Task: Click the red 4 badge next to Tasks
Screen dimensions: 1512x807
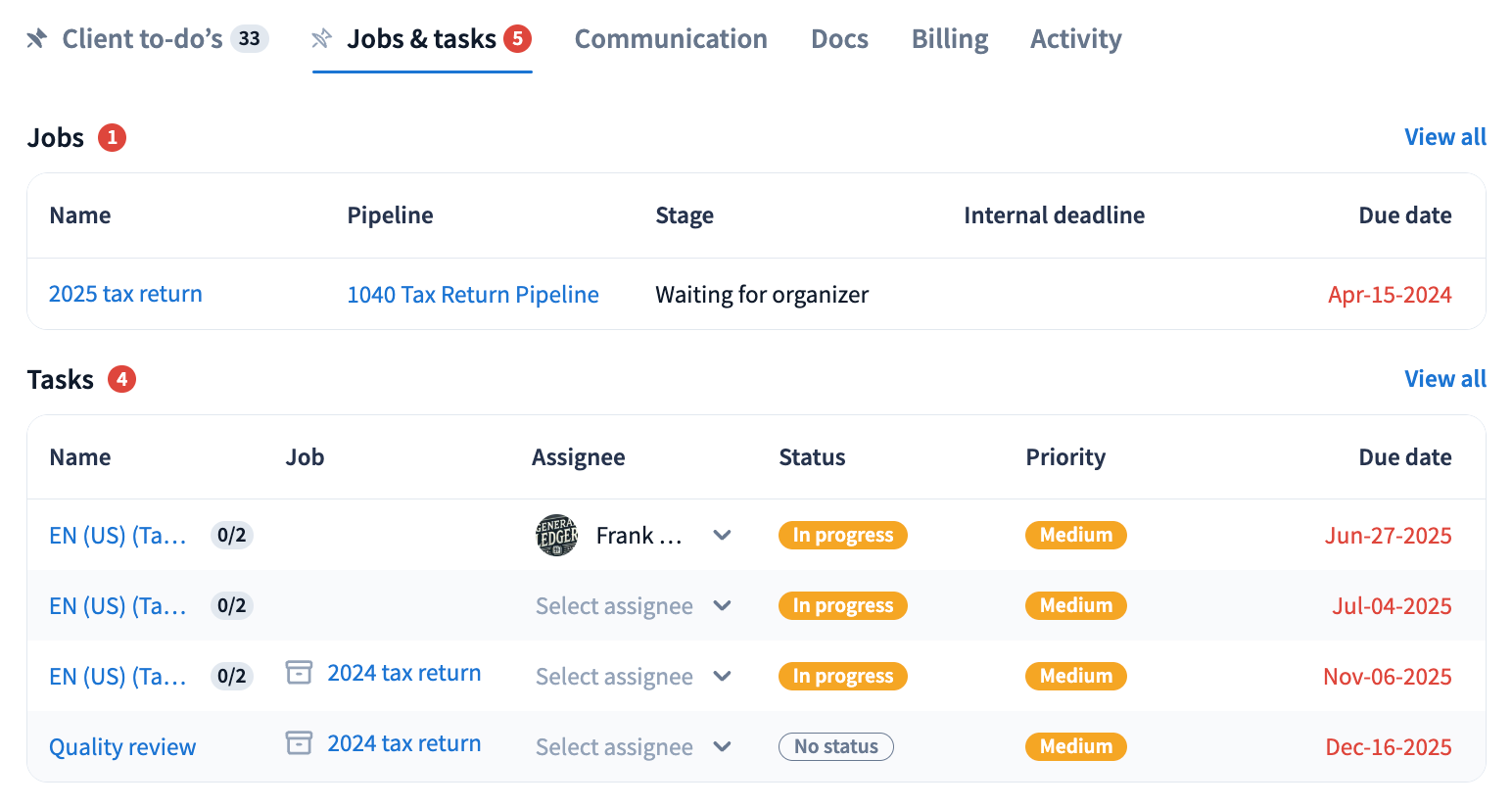Action: click(x=121, y=379)
